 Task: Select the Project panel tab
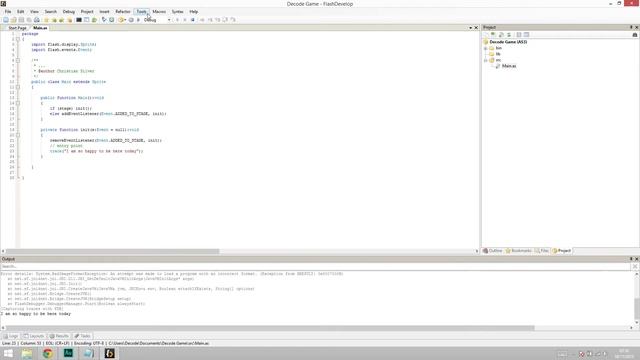(x=562, y=251)
